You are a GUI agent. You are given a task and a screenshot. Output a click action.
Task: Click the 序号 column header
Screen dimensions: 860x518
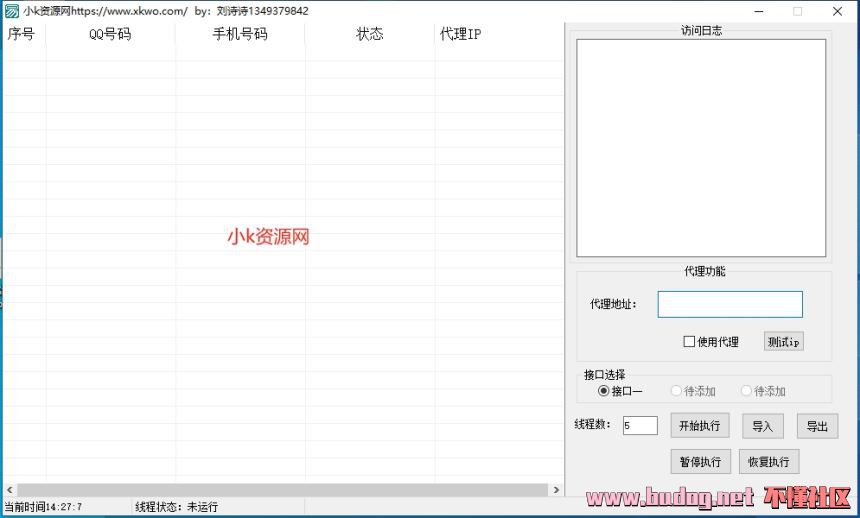click(x=22, y=34)
